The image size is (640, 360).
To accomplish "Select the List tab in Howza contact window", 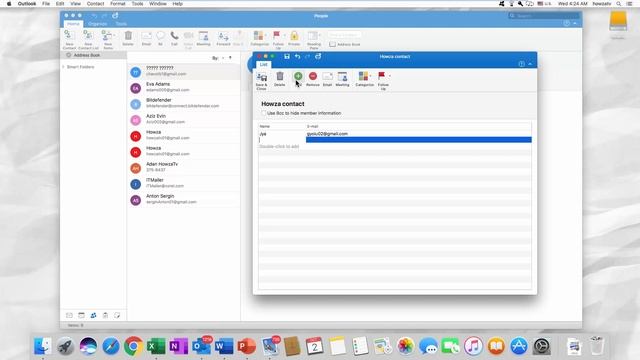I will tap(264, 64).
